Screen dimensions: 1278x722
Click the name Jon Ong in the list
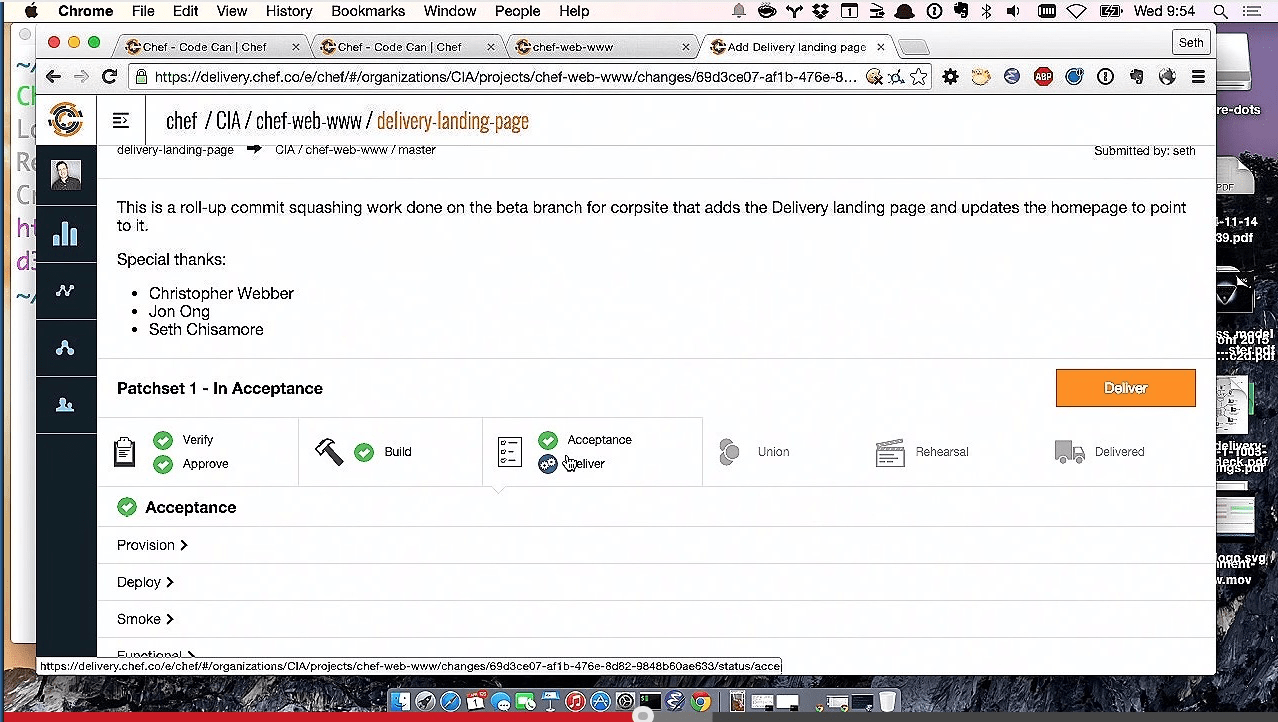(x=179, y=311)
